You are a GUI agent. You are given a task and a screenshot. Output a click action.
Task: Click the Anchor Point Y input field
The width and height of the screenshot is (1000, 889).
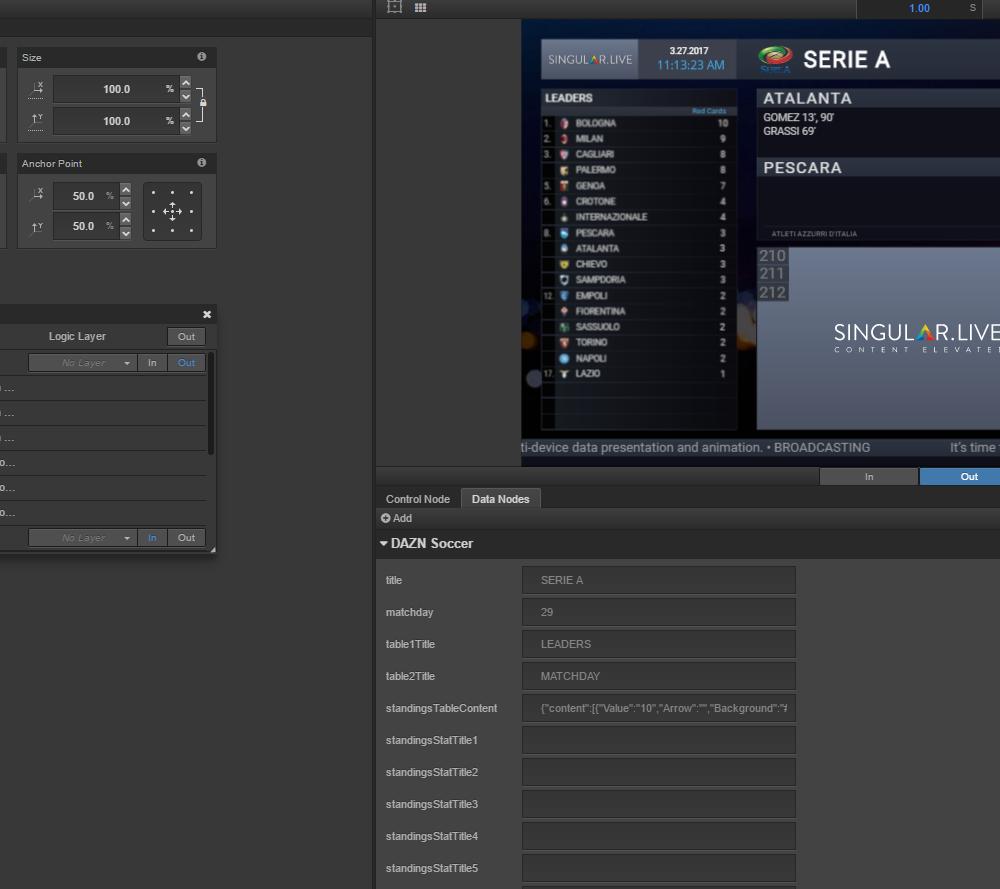[86, 226]
